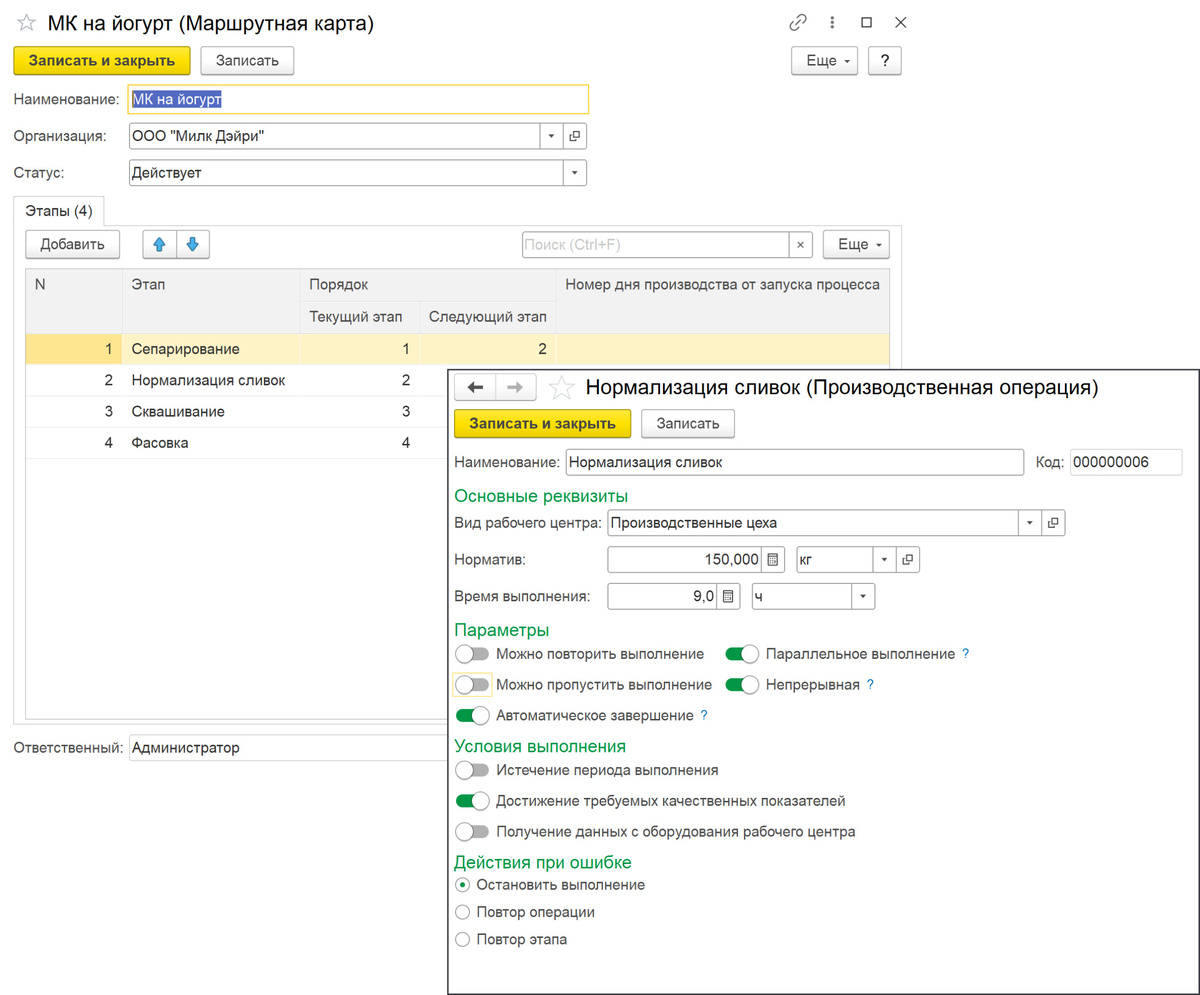
Task: Open Вид рабочего центра record icon
Action: pyautogui.click(x=1052, y=522)
